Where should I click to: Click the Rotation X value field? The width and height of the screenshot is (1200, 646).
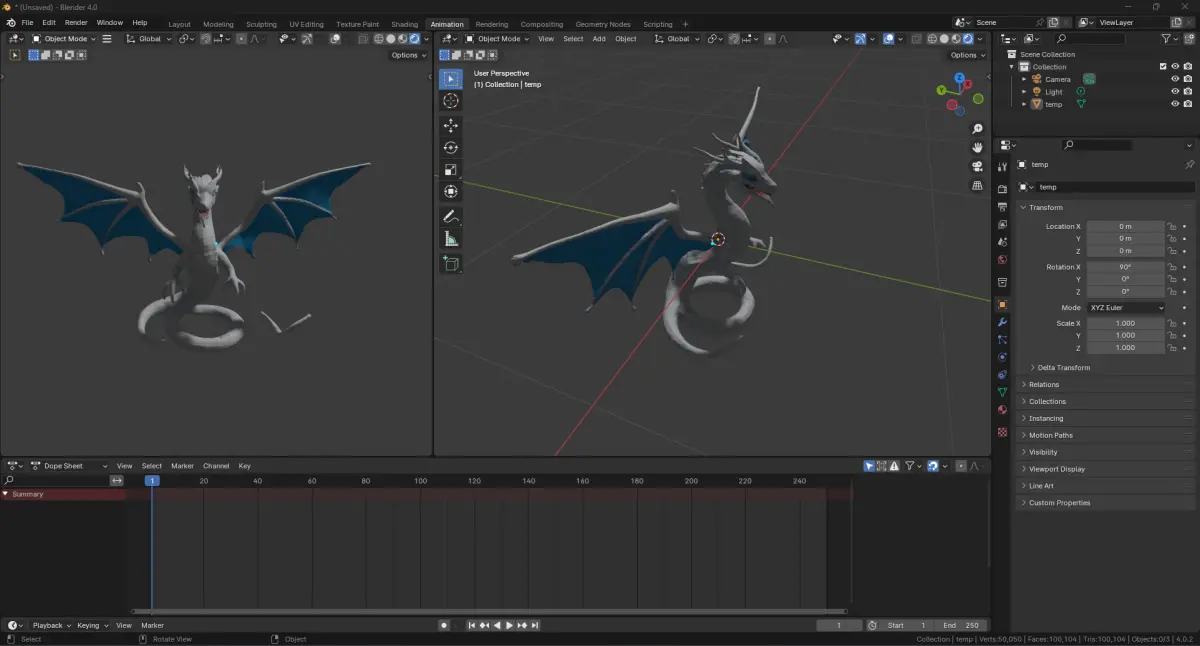point(1126,267)
